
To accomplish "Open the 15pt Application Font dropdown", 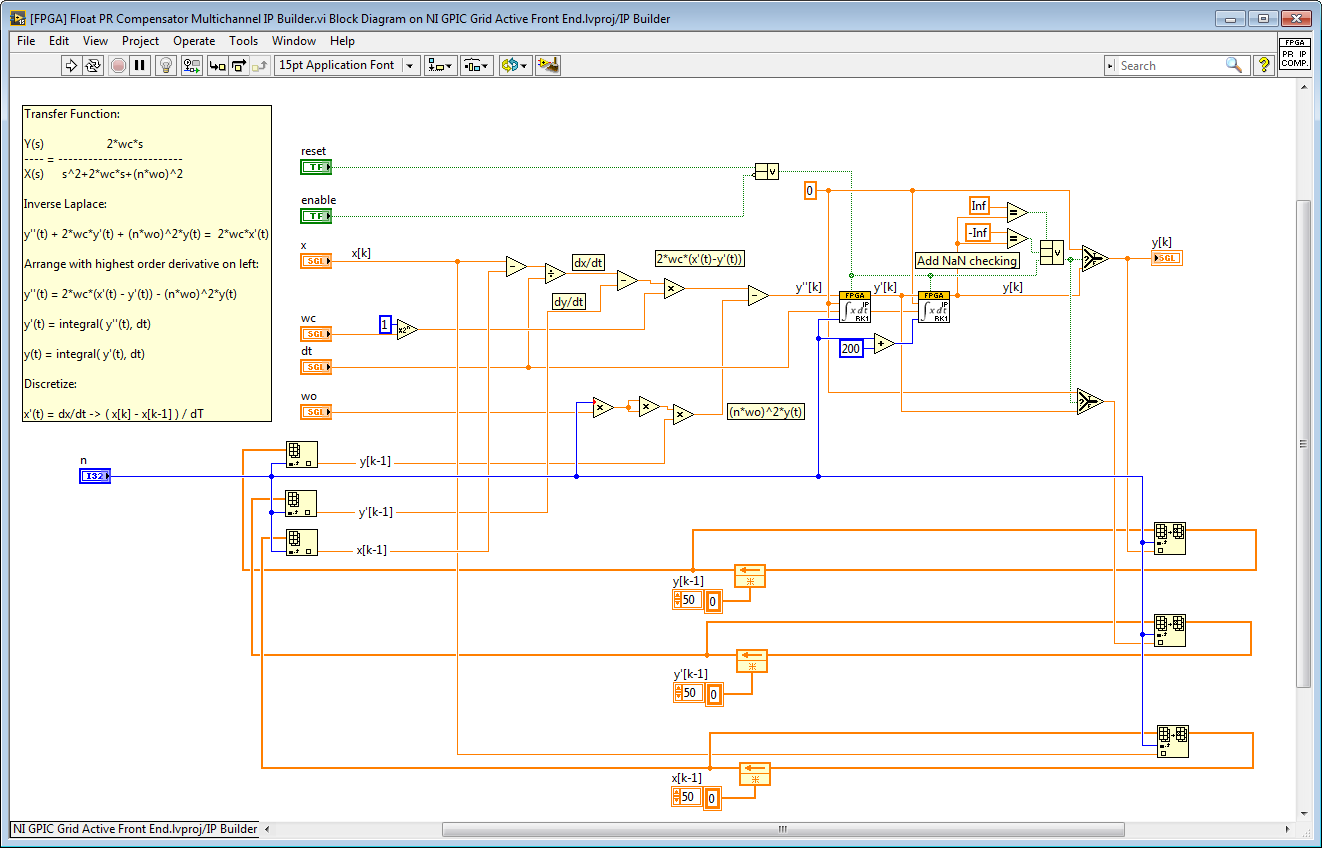I will pyautogui.click(x=347, y=65).
